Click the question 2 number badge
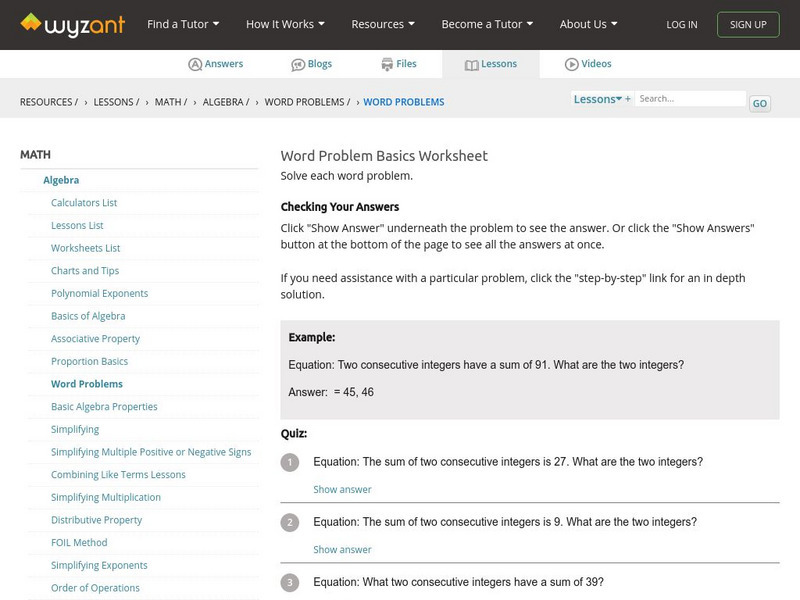The height and width of the screenshot is (600, 800). (x=290, y=522)
